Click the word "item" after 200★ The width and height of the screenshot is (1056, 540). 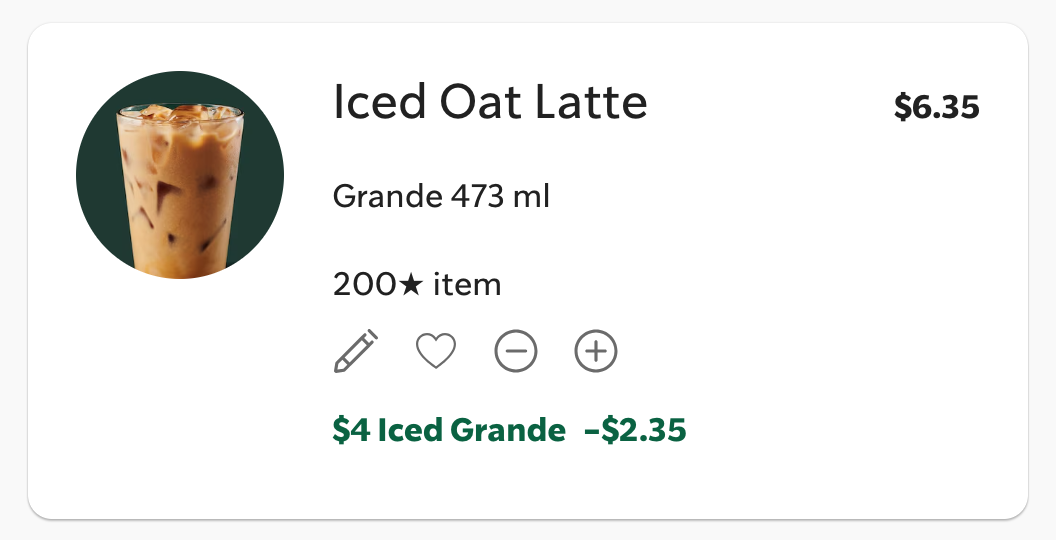click(x=467, y=285)
